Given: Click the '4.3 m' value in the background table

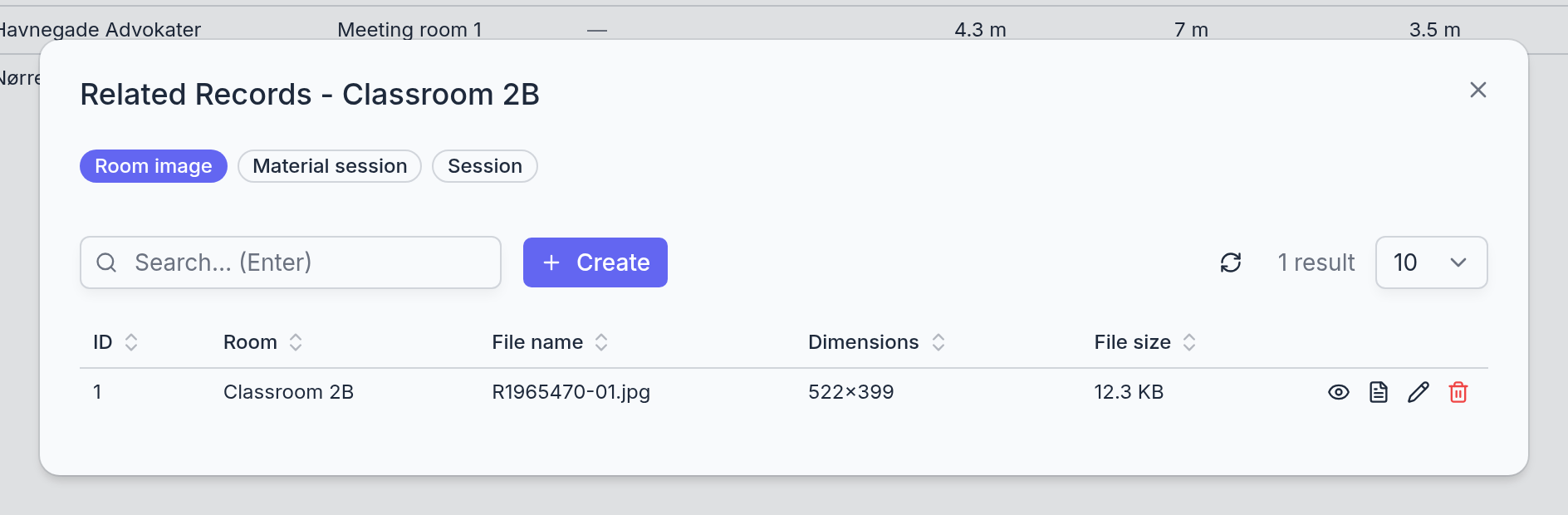Looking at the screenshot, I should (980, 30).
